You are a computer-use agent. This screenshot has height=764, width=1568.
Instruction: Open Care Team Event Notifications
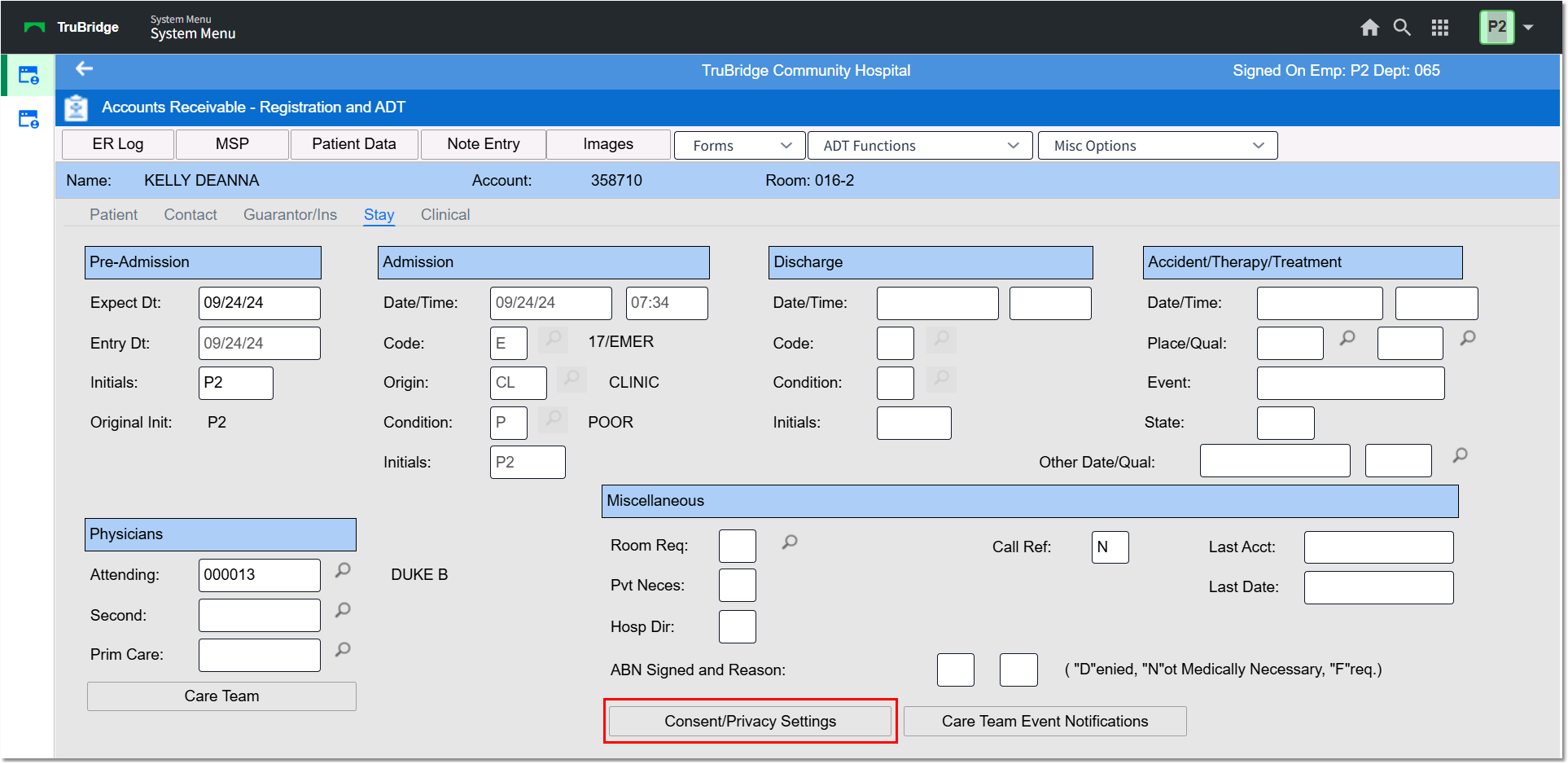[1045, 722]
